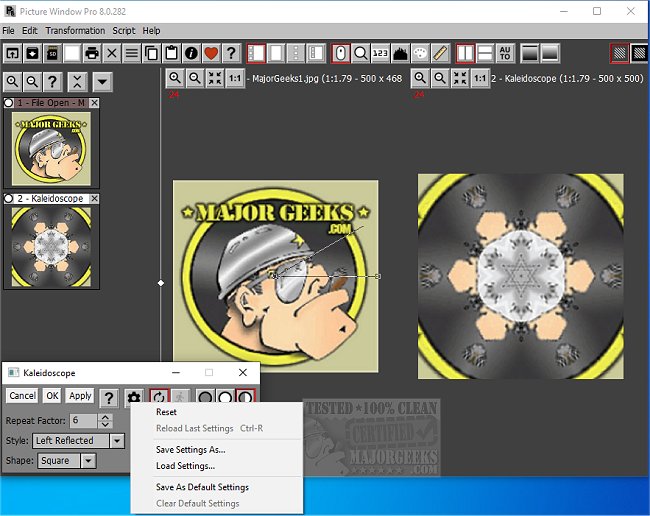Click the clipboard paste icon
This screenshot has width=650, height=516.
[172, 53]
